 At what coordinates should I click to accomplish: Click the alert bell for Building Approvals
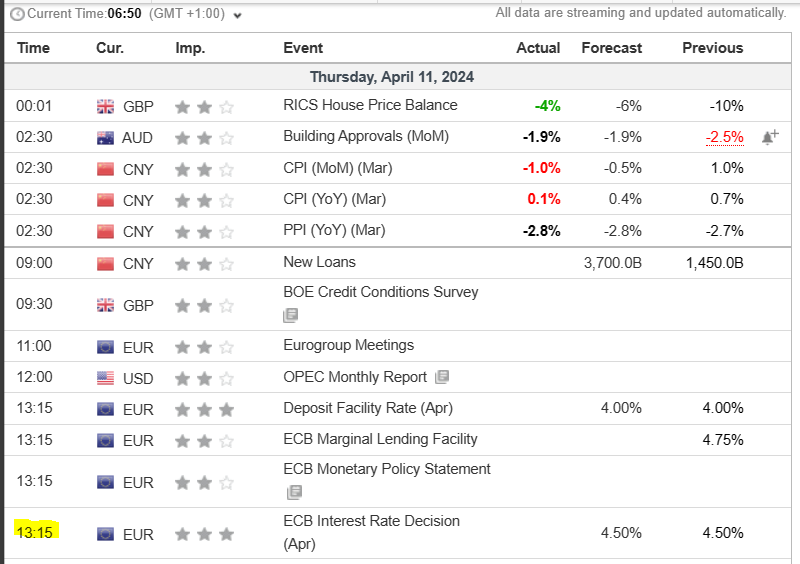coord(769,137)
